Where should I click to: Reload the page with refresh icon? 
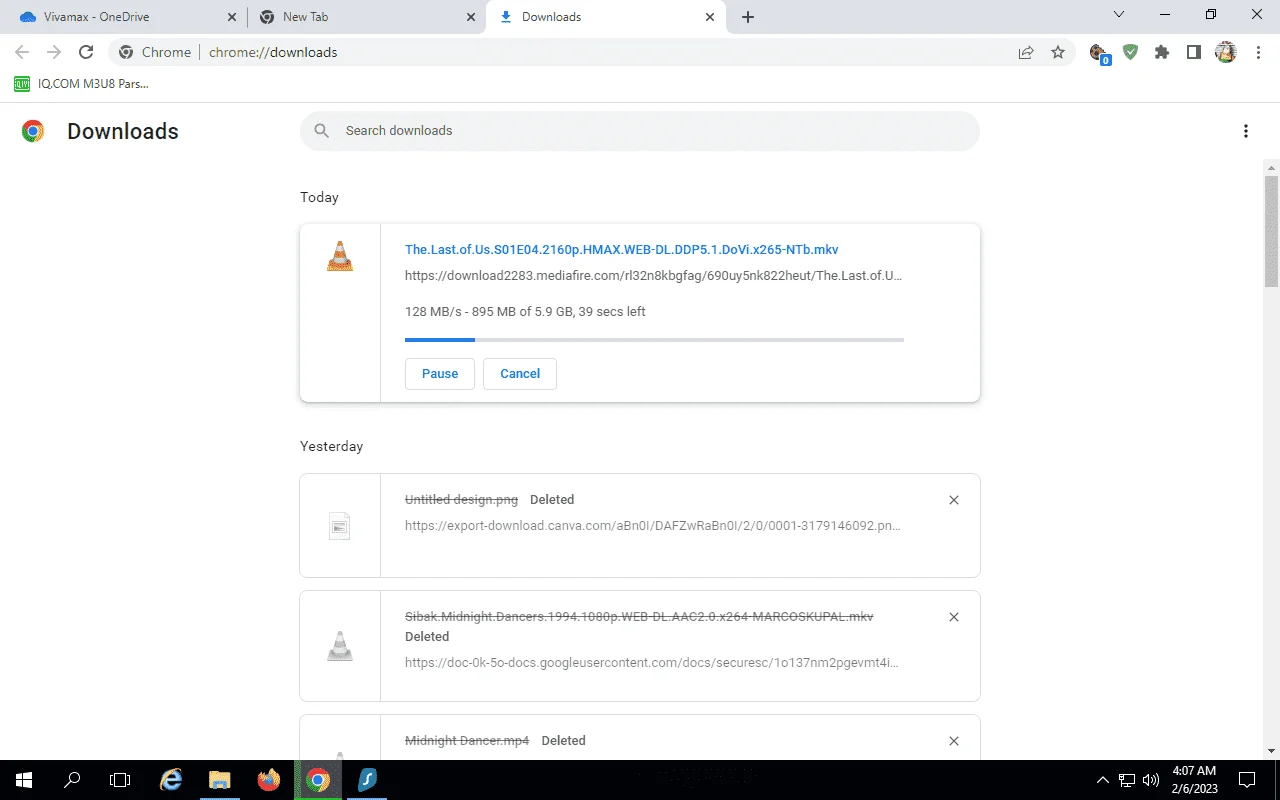pyautogui.click(x=86, y=52)
